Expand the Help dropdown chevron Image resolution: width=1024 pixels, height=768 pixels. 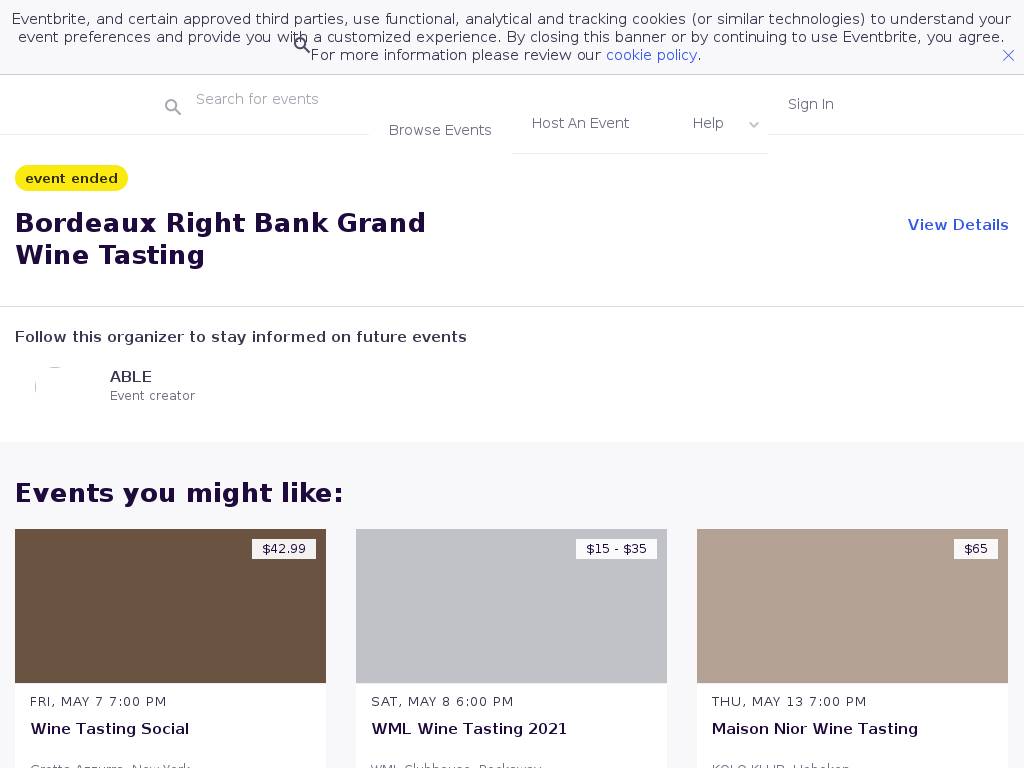click(754, 125)
